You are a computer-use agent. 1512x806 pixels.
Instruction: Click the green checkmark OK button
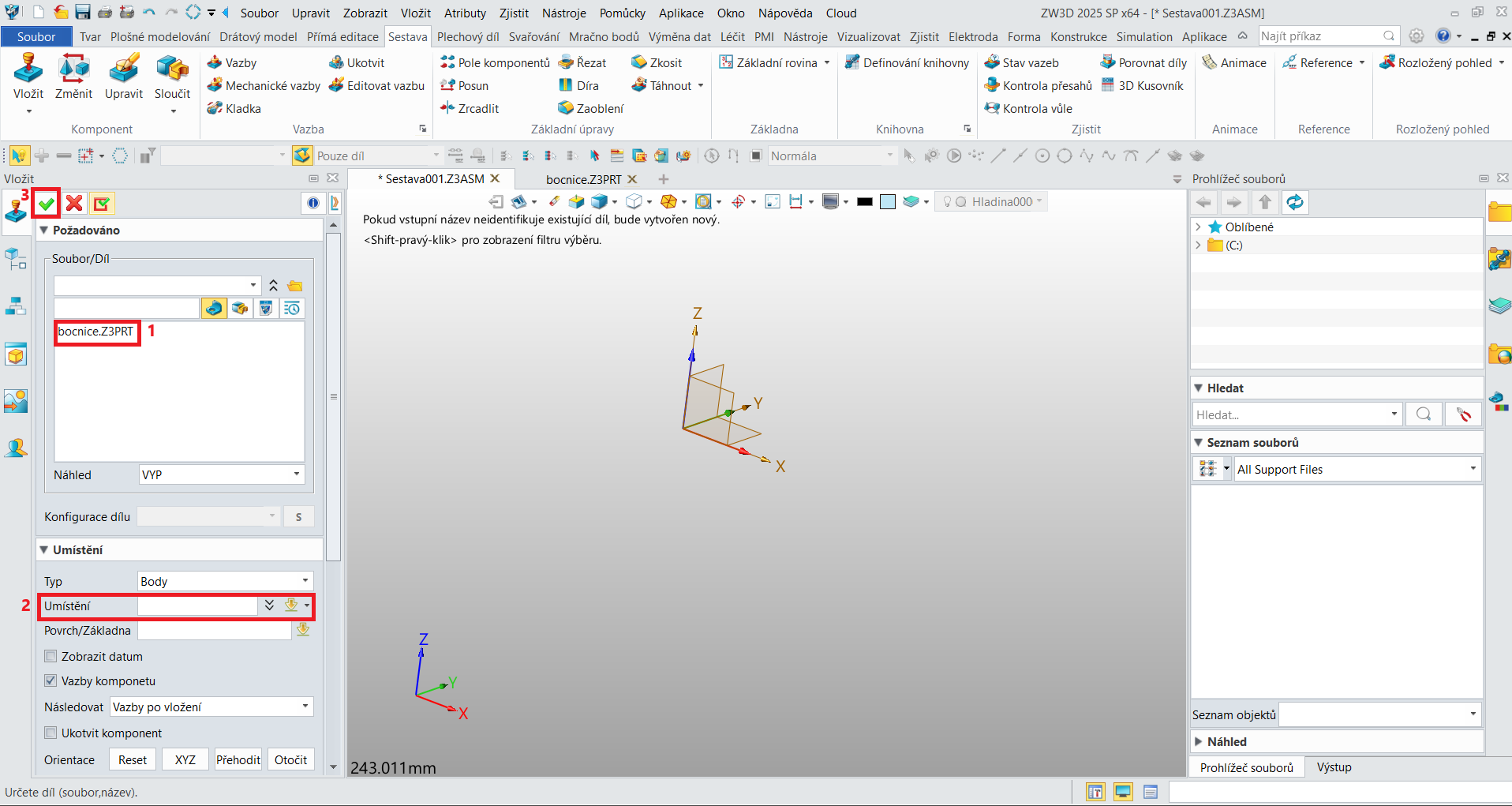pos(47,204)
